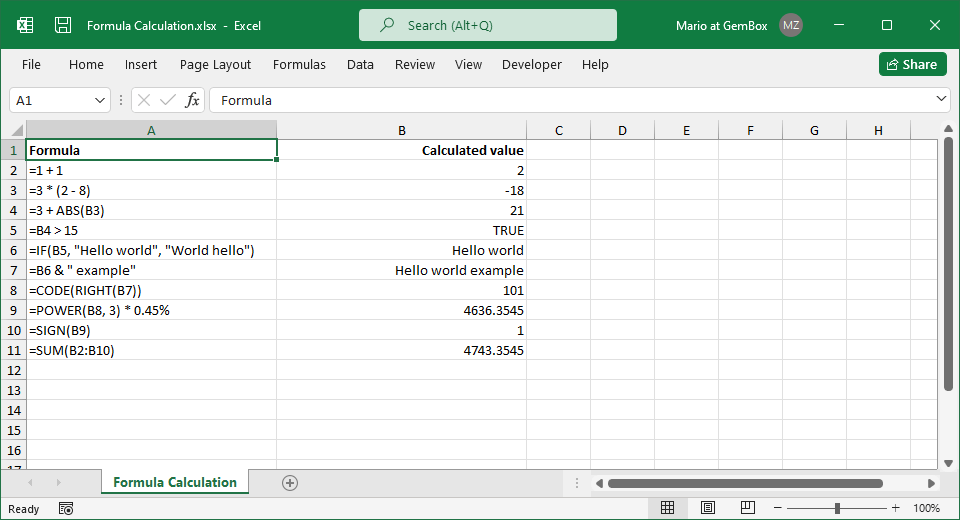The image size is (960, 520).
Task: Click the Insert Function fx icon
Action: 192,100
